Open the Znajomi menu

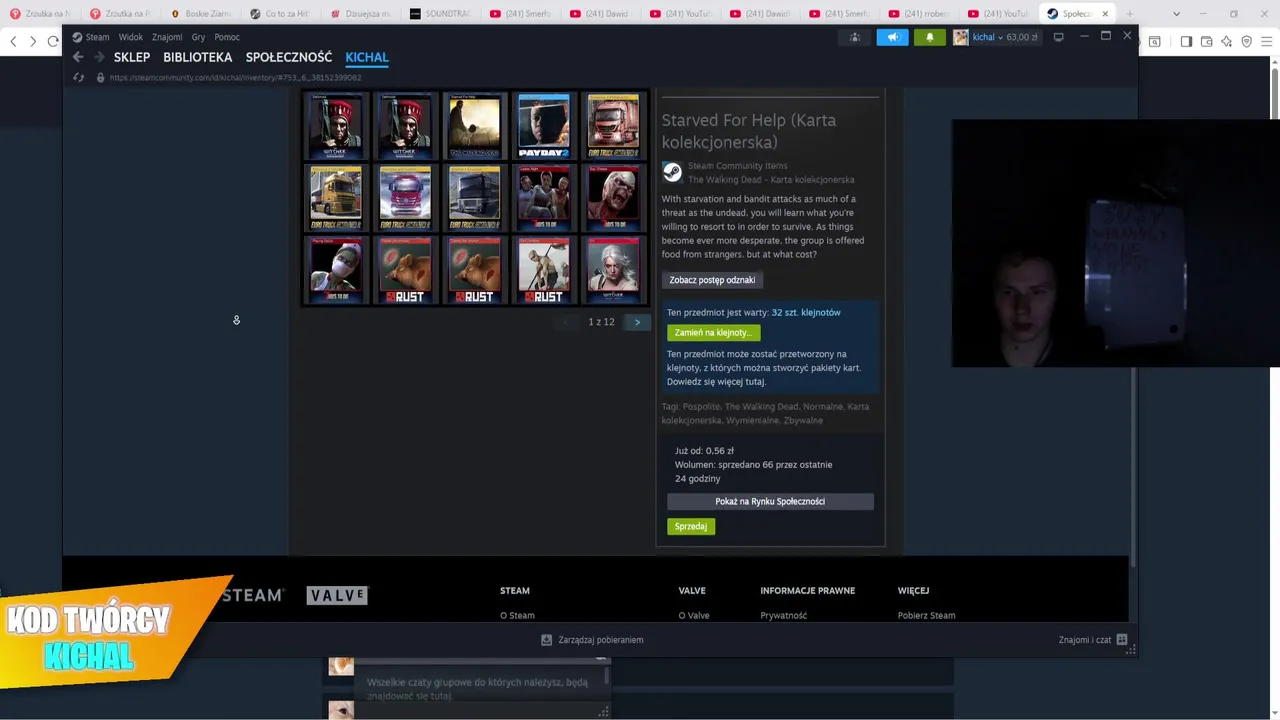tap(167, 37)
